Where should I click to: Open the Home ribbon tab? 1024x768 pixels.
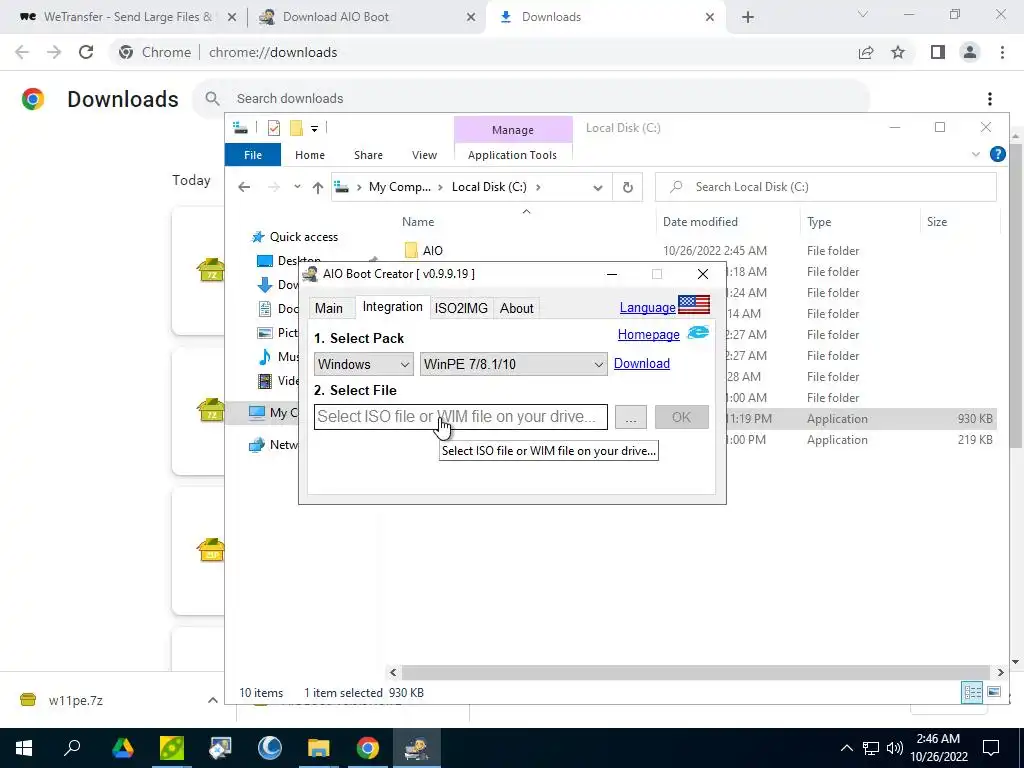point(310,155)
